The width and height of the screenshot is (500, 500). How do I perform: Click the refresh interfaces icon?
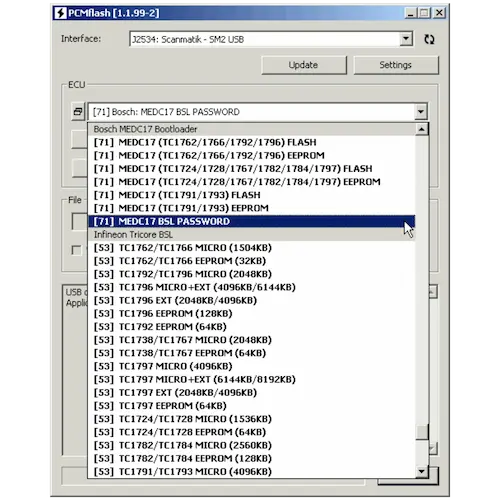click(x=429, y=39)
